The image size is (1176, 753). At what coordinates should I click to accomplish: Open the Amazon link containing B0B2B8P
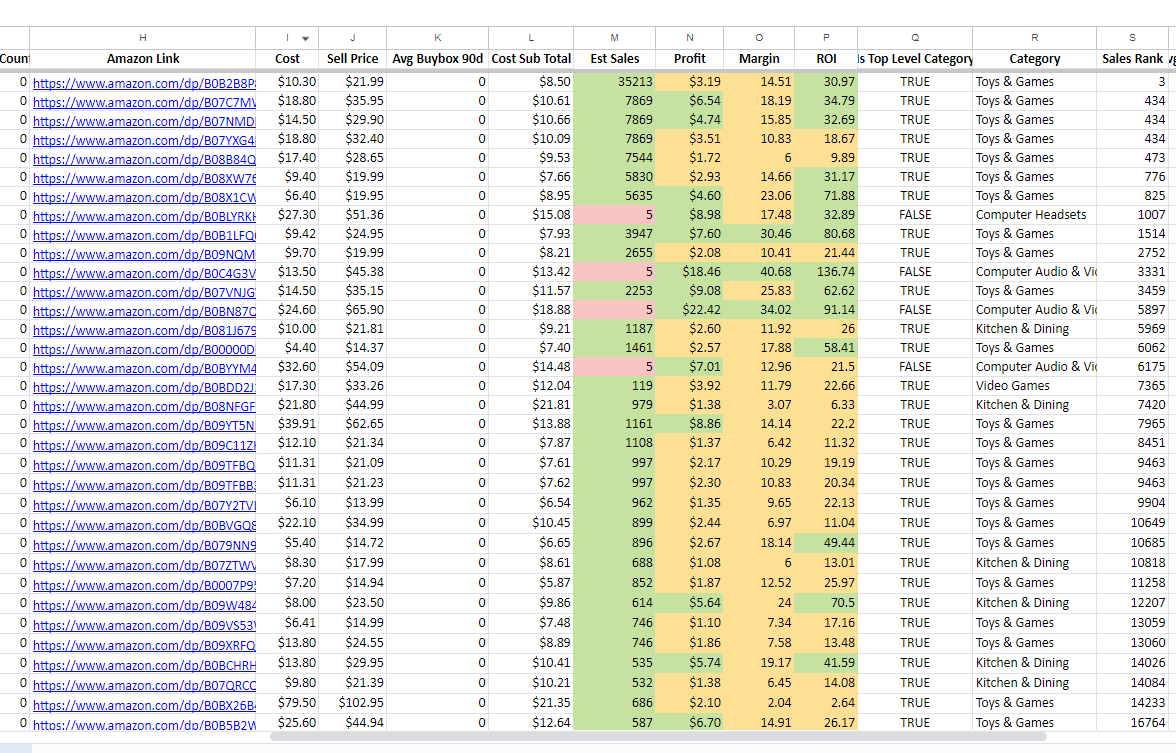(x=144, y=82)
